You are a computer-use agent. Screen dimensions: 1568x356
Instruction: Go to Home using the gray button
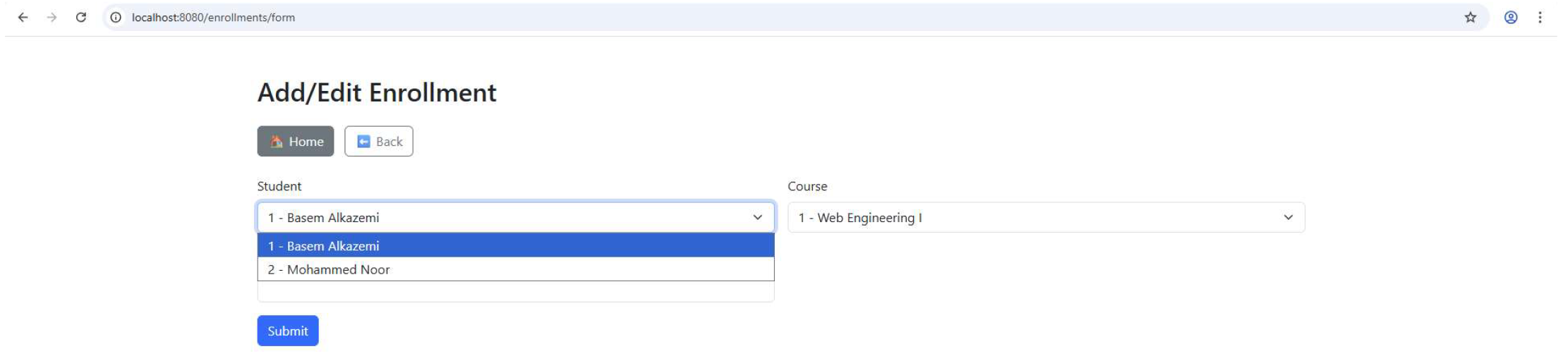coord(295,142)
